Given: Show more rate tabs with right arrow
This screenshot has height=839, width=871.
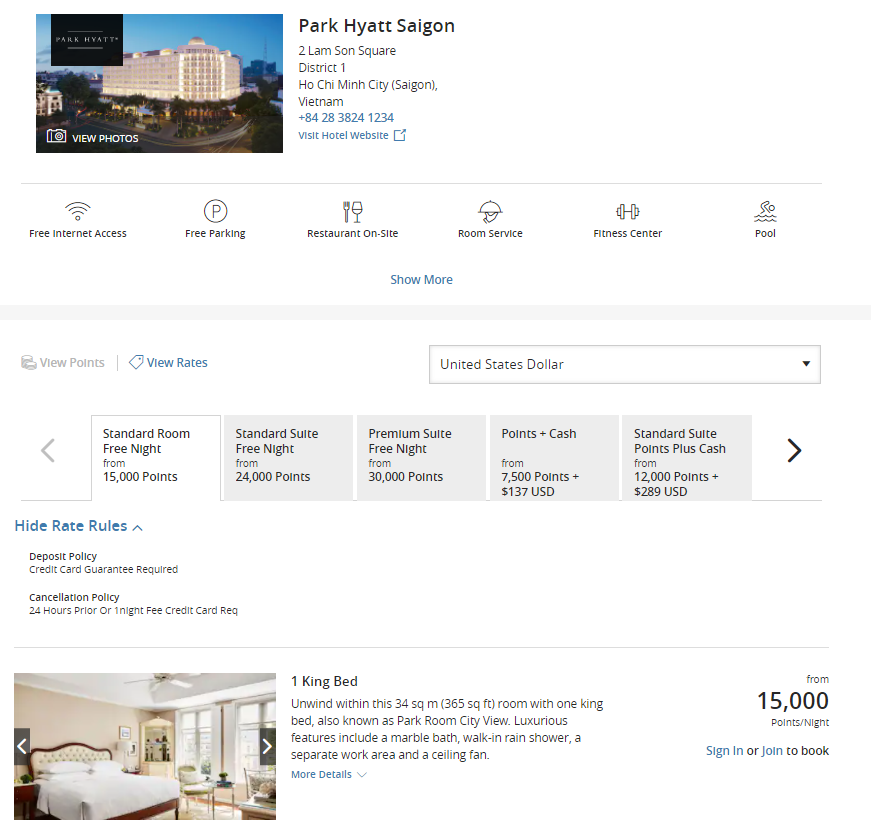Looking at the screenshot, I should 794,450.
